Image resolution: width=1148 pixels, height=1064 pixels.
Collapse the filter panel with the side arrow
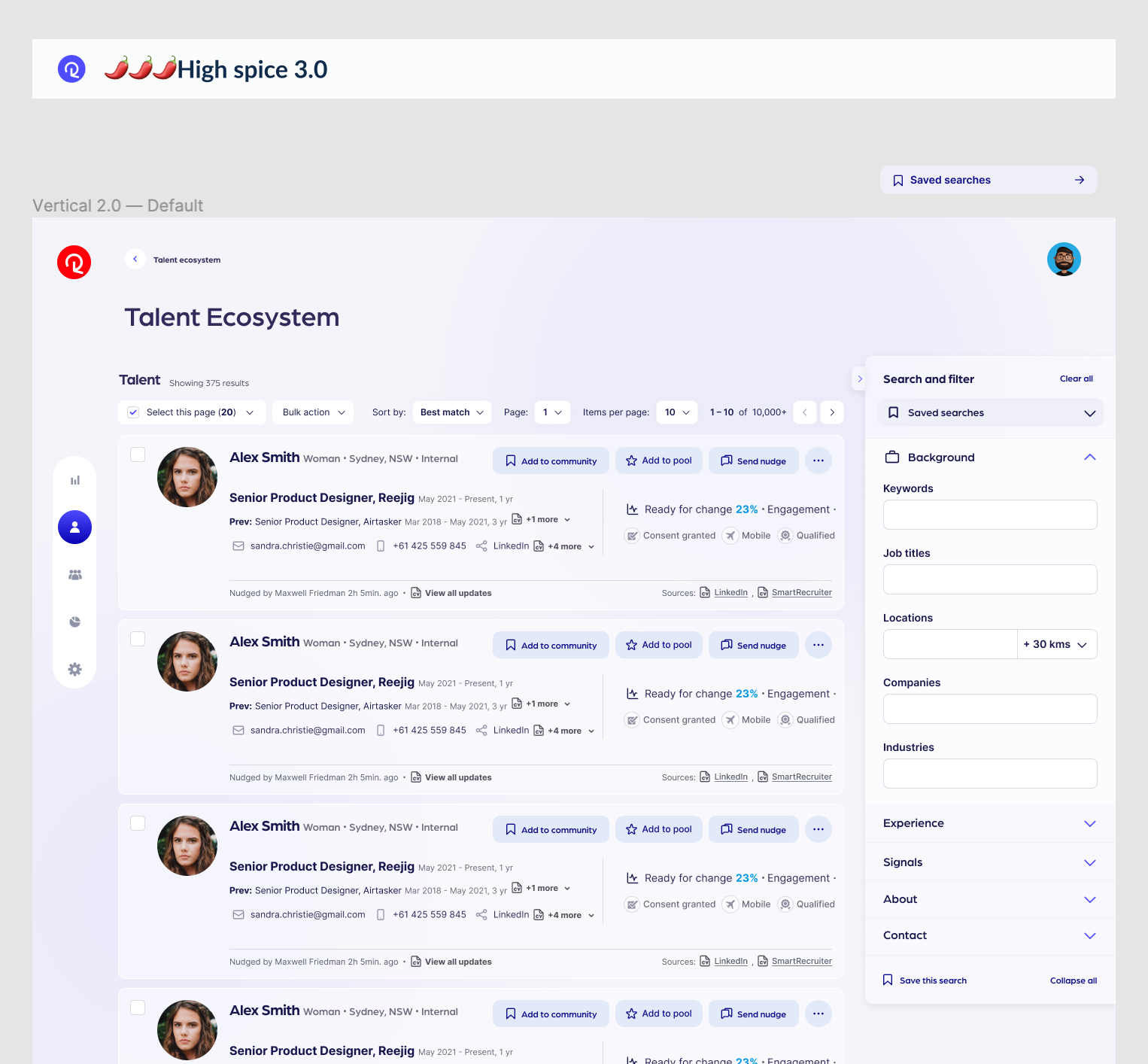859,378
